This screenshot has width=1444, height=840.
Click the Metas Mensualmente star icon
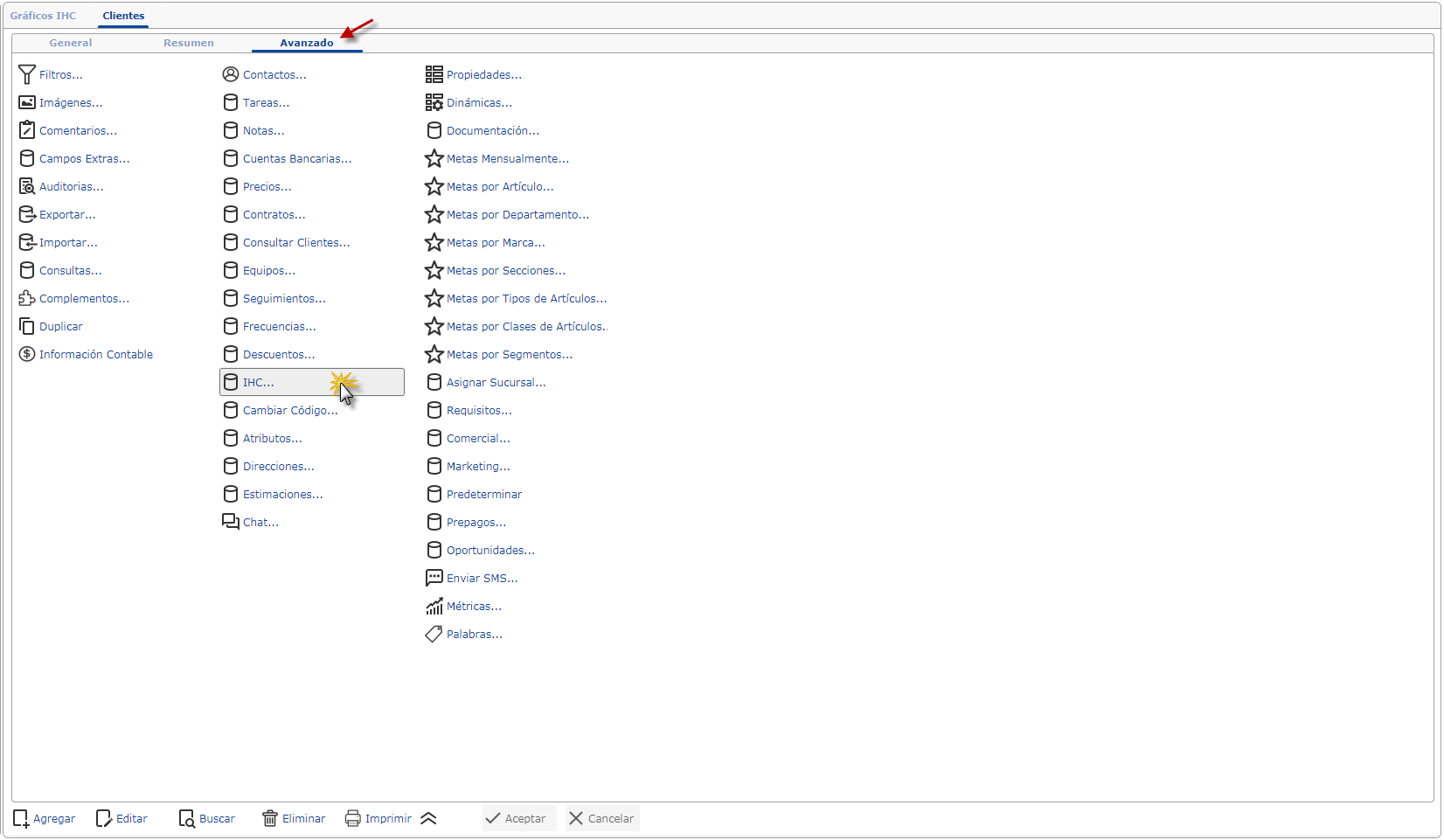434,159
